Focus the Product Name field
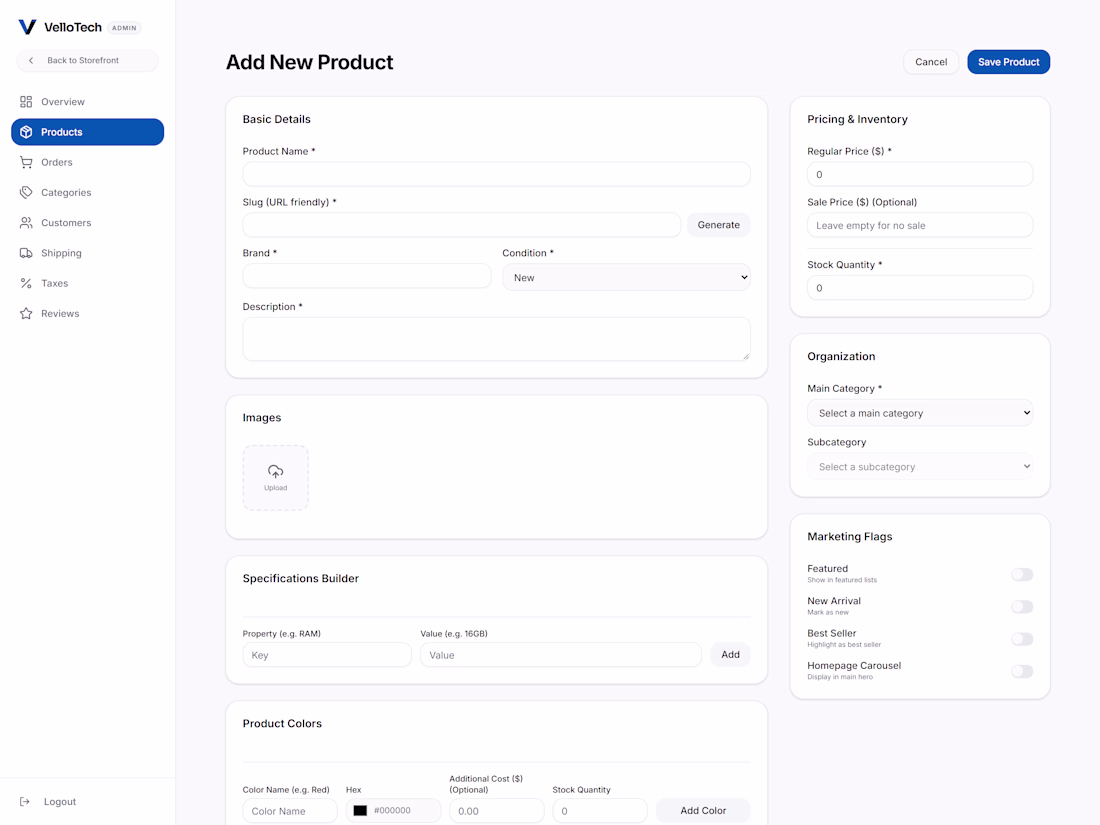This screenshot has width=1100, height=825. click(497, 174)
